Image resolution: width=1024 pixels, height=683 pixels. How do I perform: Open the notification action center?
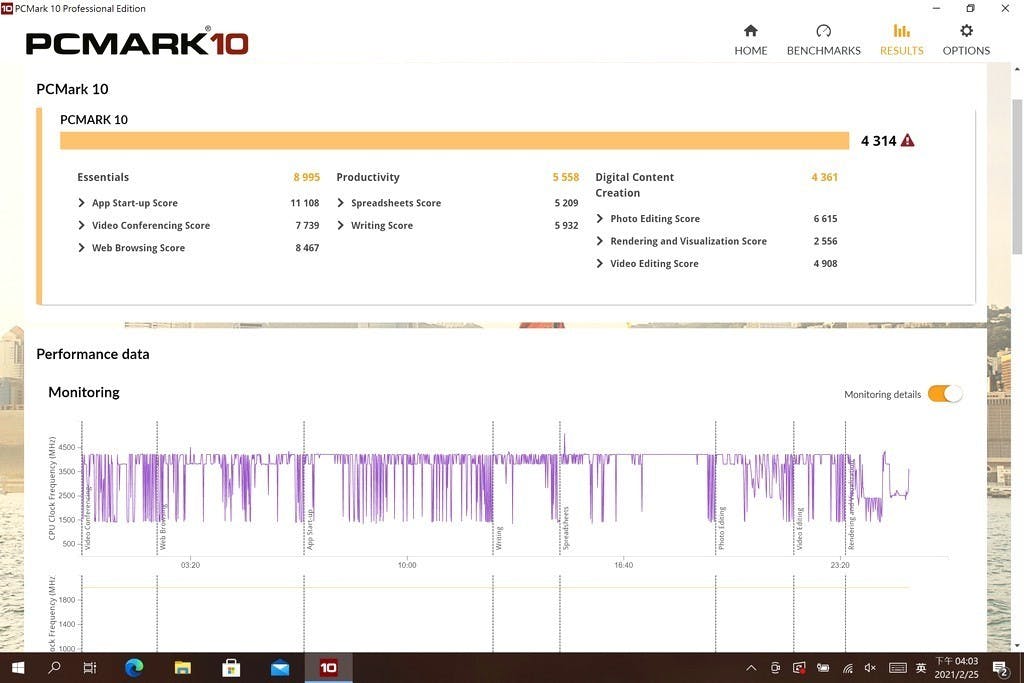[x=999, y=667]
